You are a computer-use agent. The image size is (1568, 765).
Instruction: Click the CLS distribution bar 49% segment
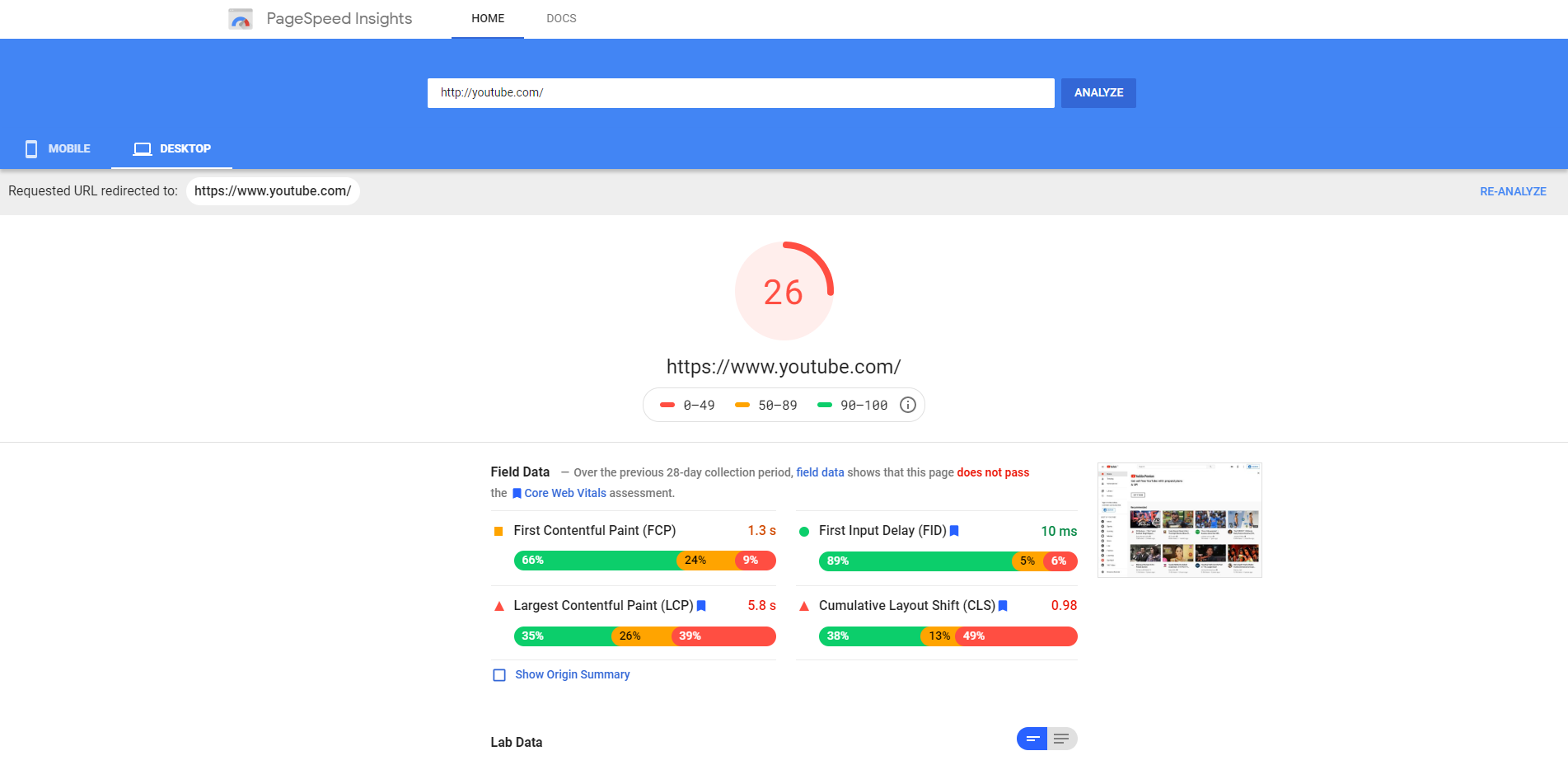coord(1016,636)
